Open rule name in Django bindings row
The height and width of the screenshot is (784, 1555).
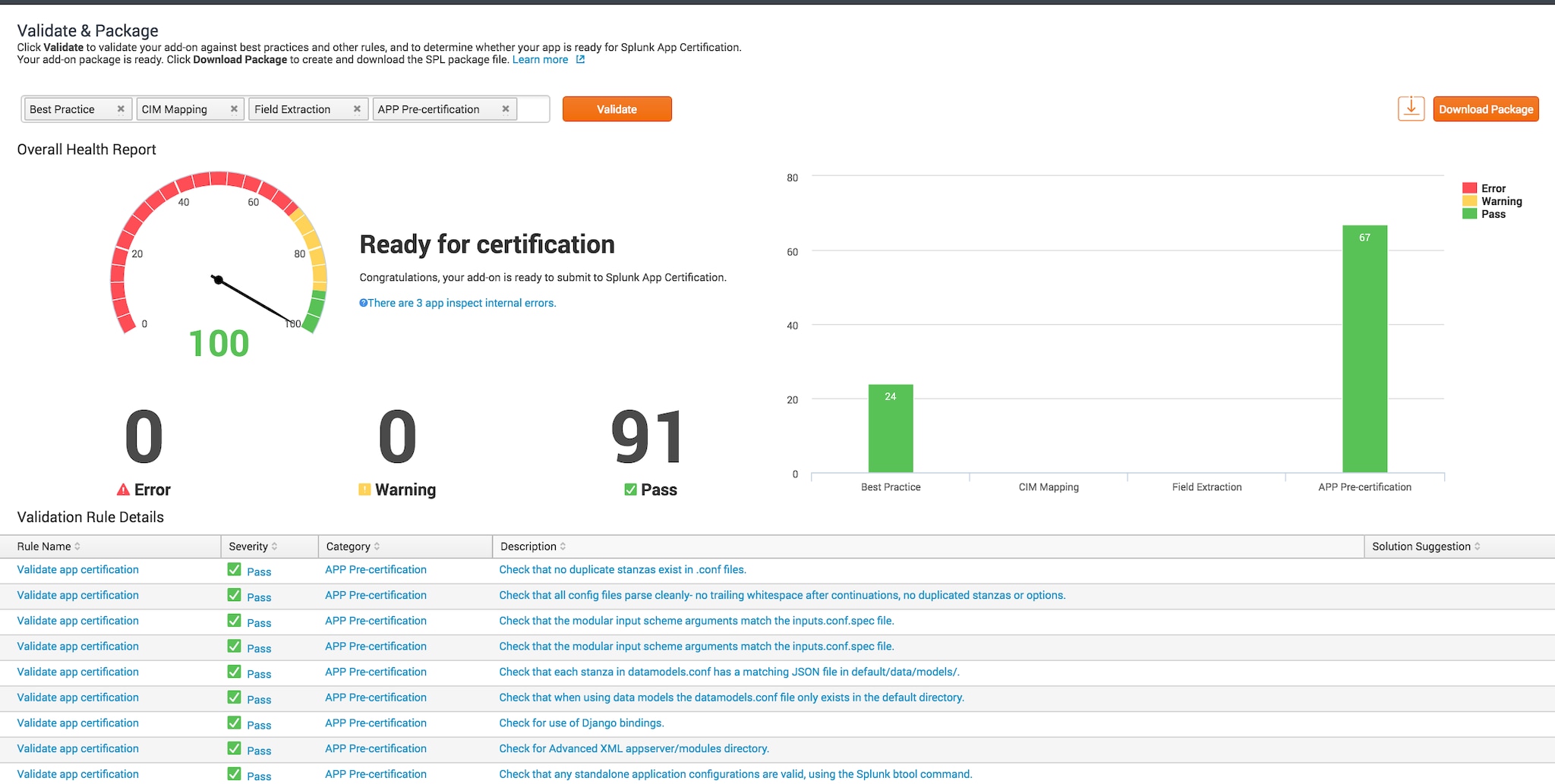pyautogui.click(x=77, y=723)
